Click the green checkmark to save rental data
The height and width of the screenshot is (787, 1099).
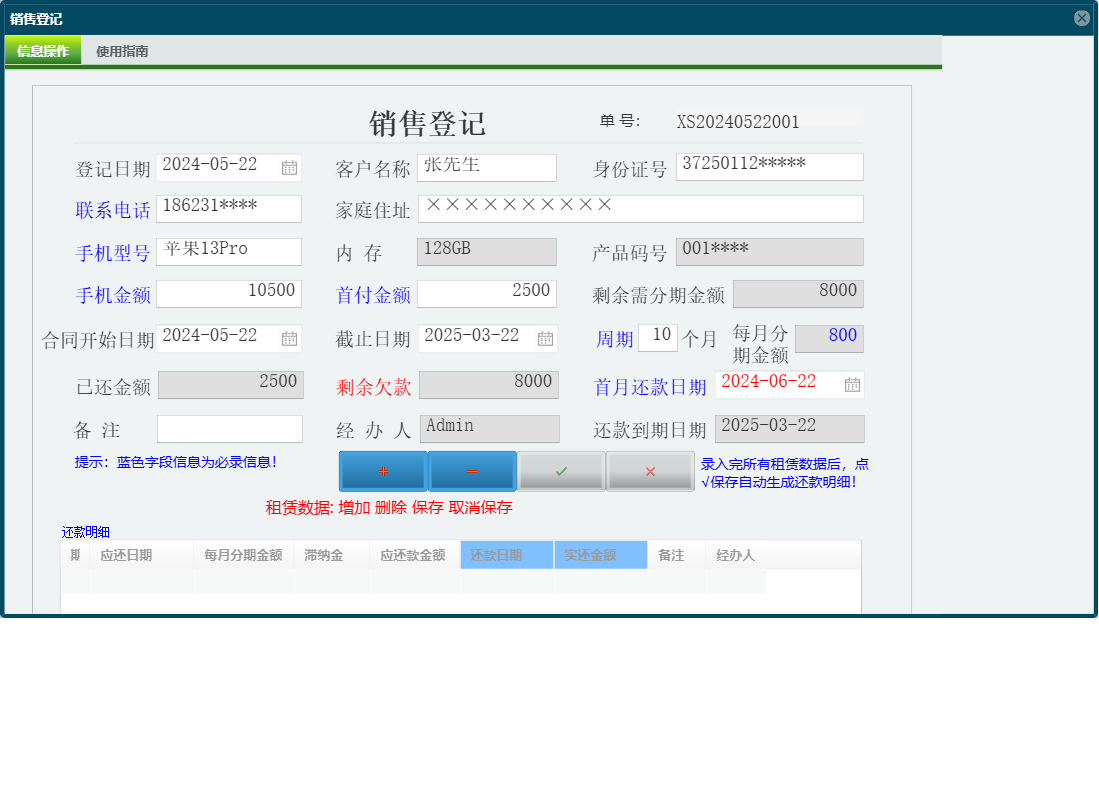point(560,470)
